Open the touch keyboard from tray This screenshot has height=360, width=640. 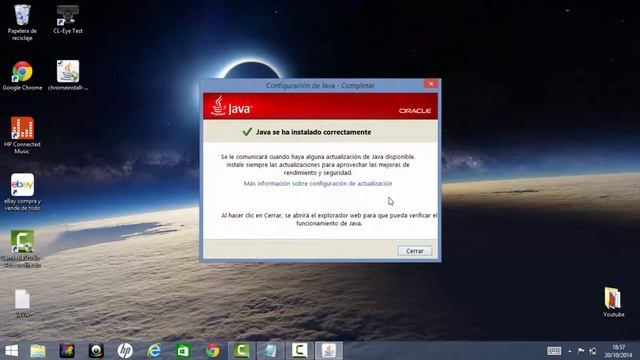[x=554, y=351]
